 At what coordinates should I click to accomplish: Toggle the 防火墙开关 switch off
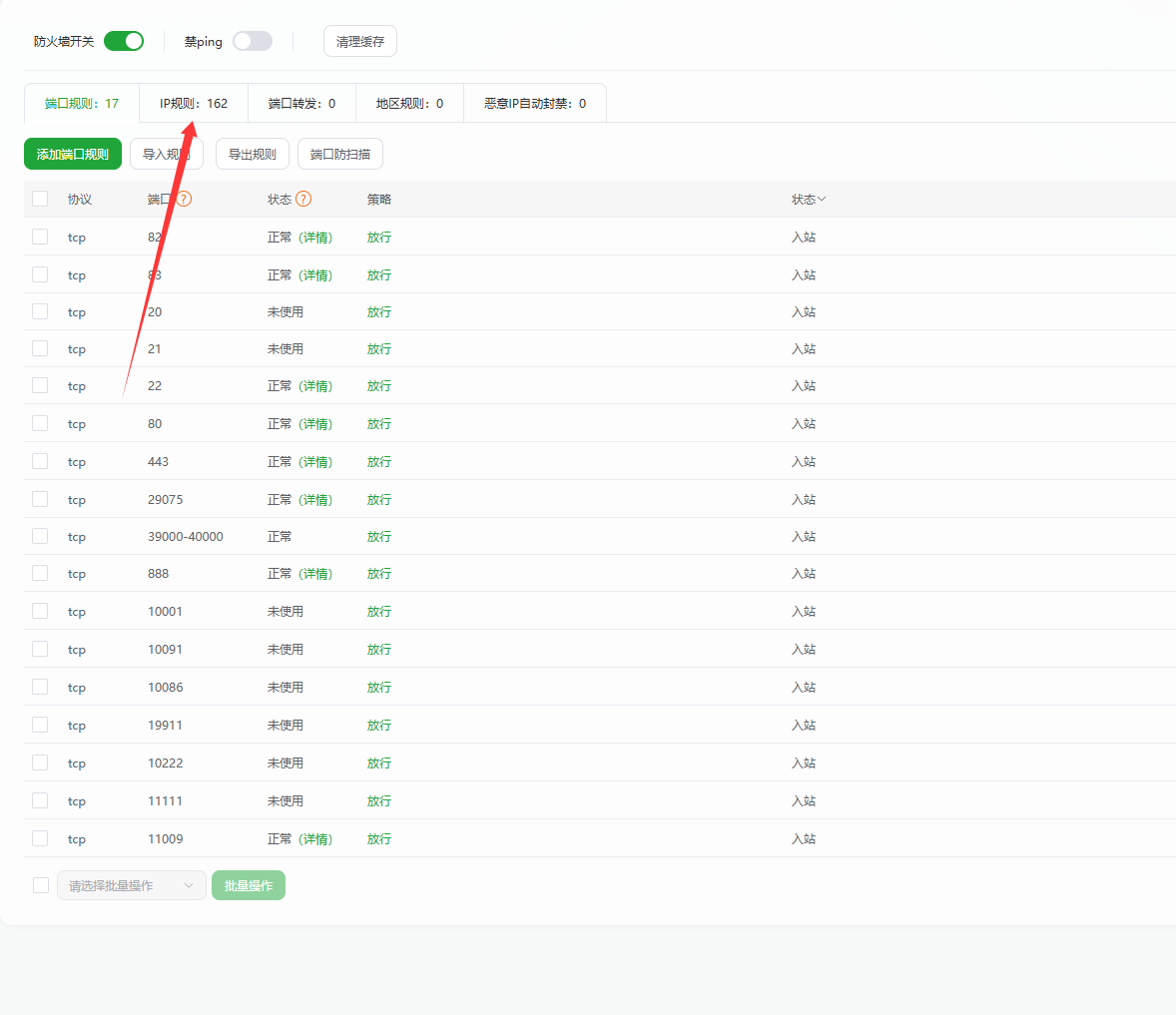(124, 41)
